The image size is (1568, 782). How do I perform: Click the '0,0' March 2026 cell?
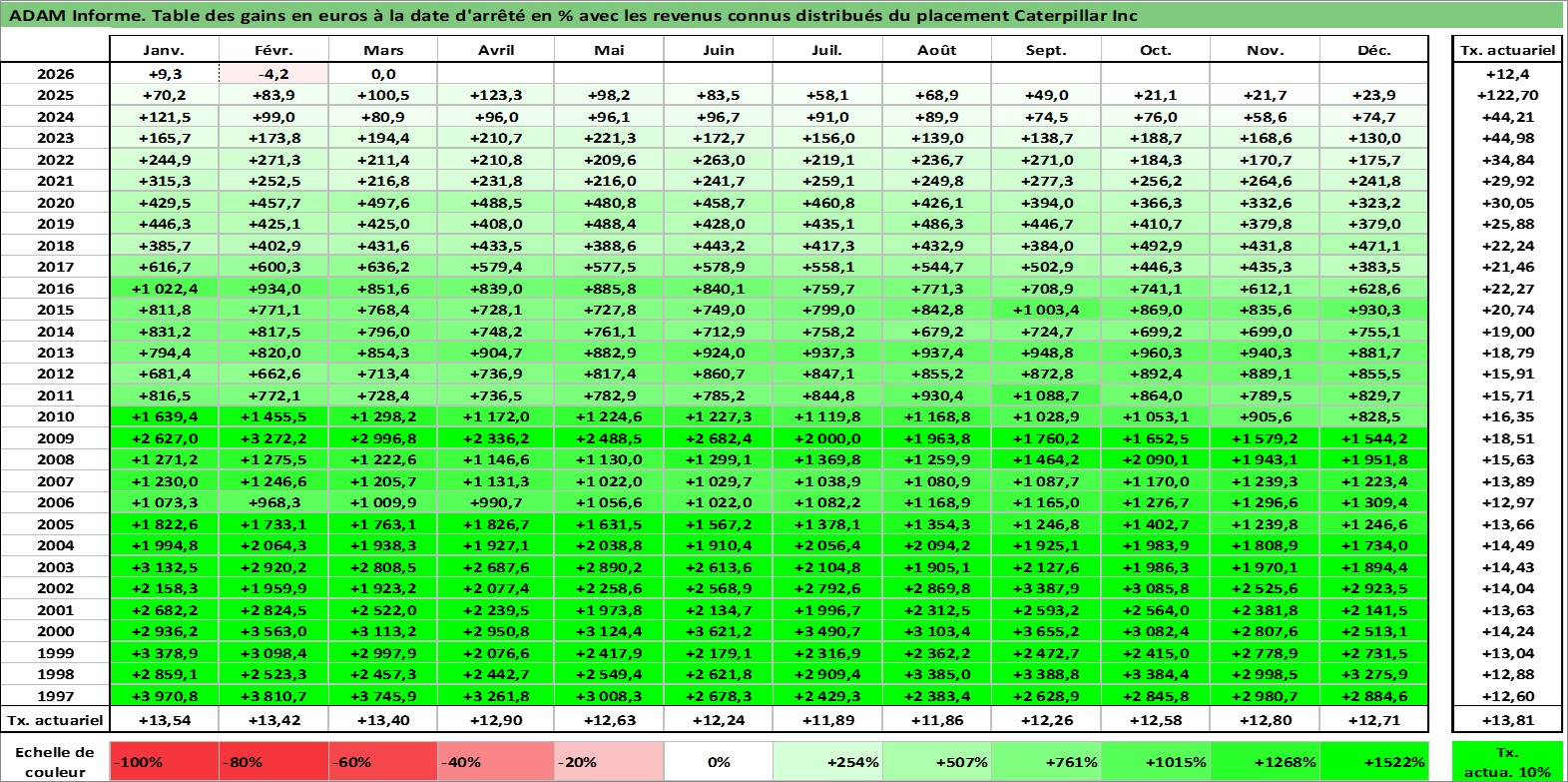[383, 74]
